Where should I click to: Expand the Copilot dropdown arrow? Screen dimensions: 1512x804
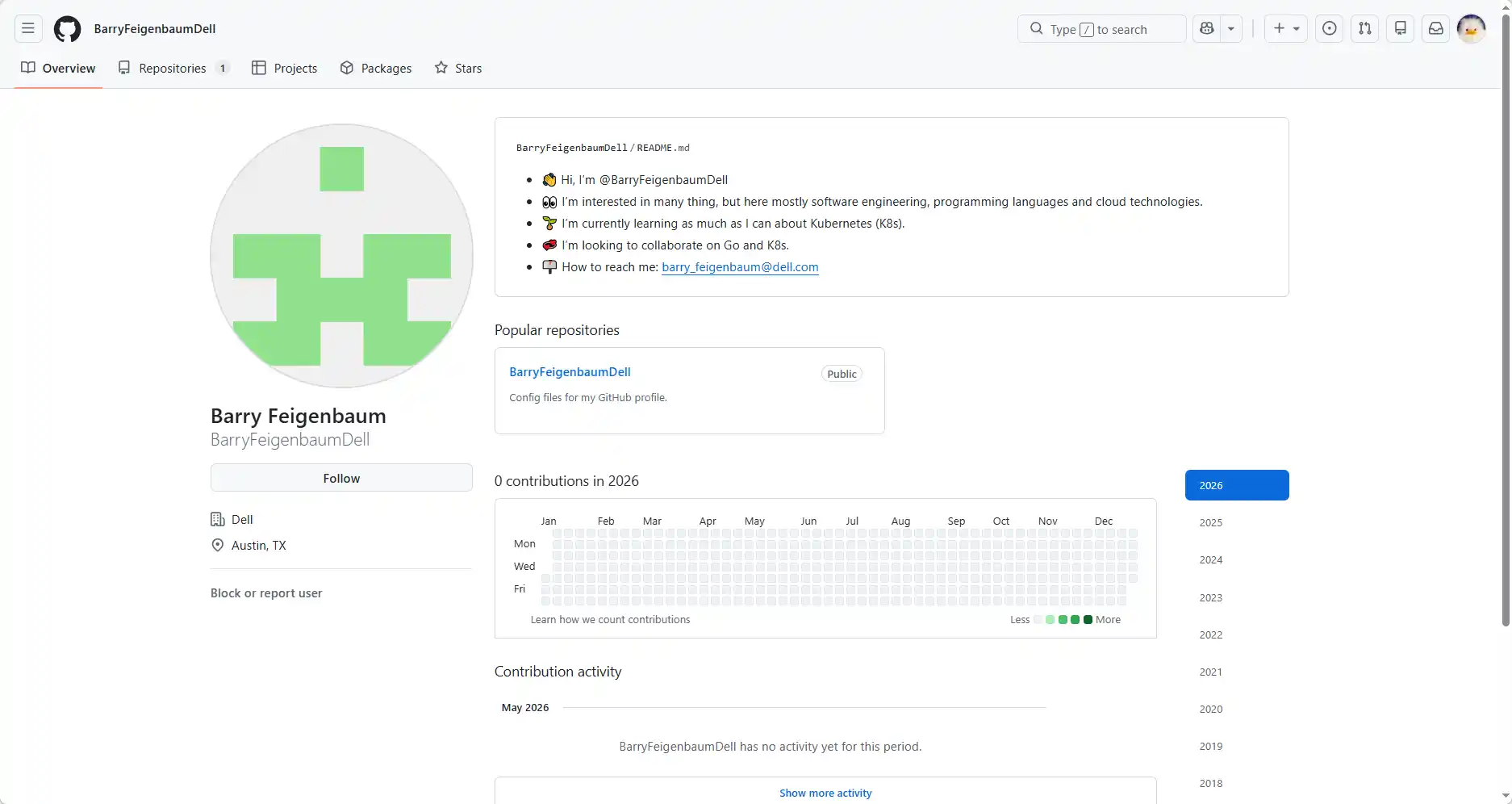pos(1231,29)
